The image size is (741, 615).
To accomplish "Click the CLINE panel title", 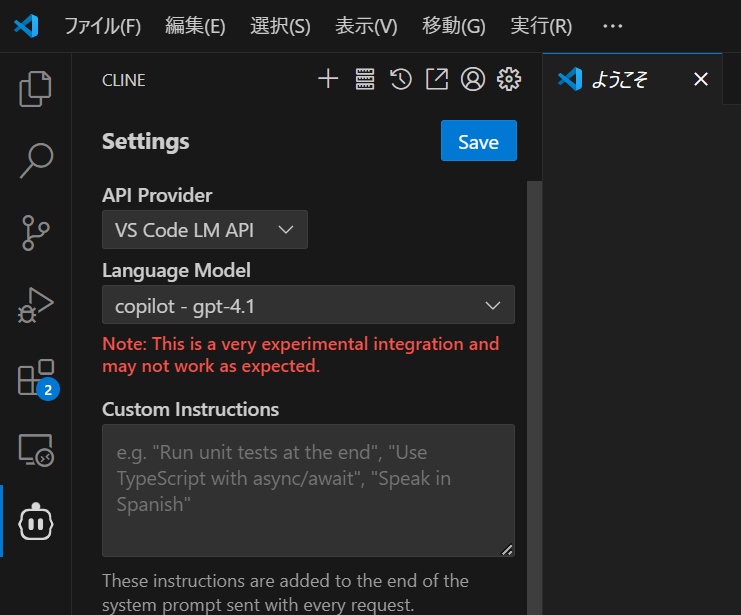I will click(x=124, y=80).
